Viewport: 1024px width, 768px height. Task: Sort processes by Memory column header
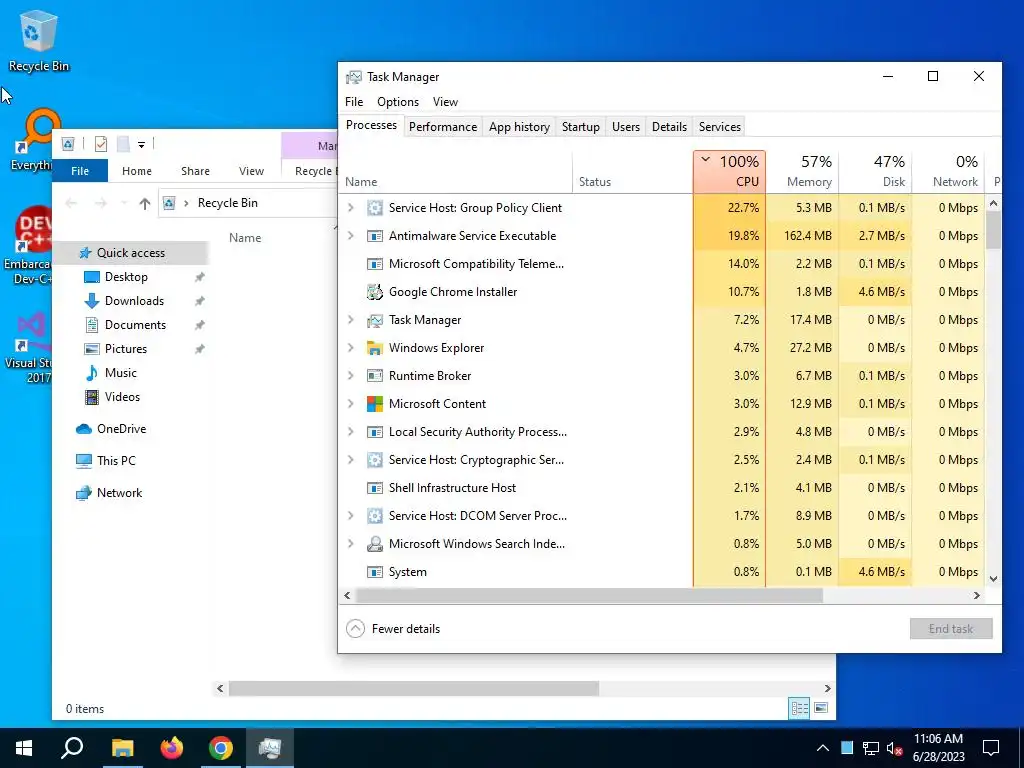(803, 171)
